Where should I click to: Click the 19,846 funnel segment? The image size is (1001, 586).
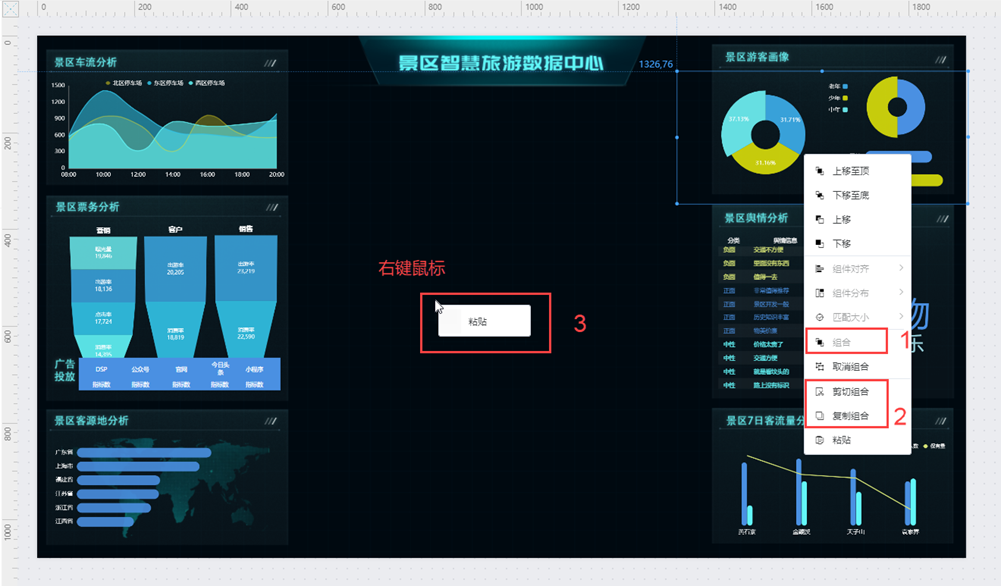[x=103, y=253]
